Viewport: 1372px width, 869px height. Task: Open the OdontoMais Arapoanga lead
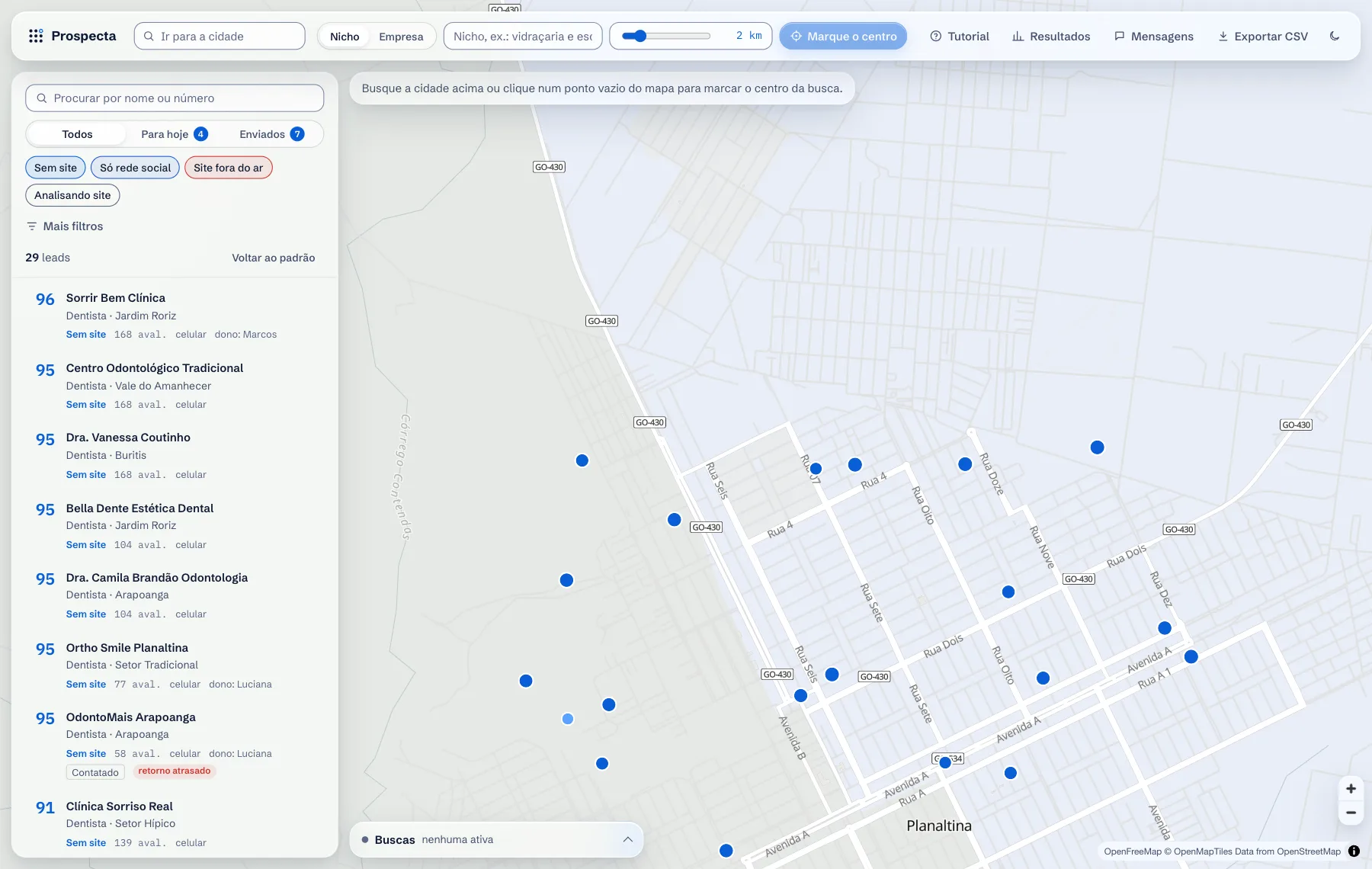(175, 744)
